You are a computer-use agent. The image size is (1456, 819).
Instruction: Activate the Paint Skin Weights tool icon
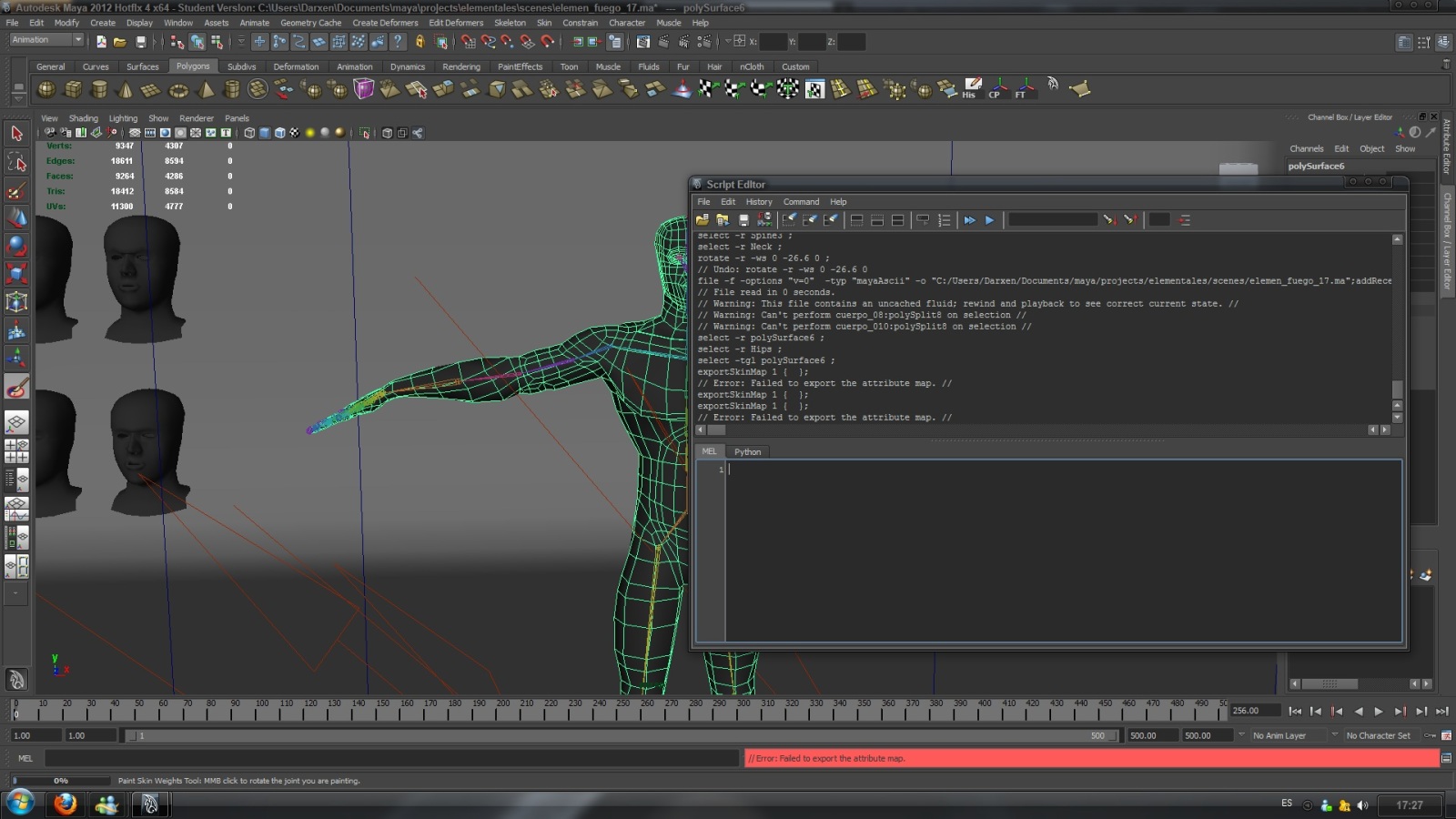tap(16, 389)
